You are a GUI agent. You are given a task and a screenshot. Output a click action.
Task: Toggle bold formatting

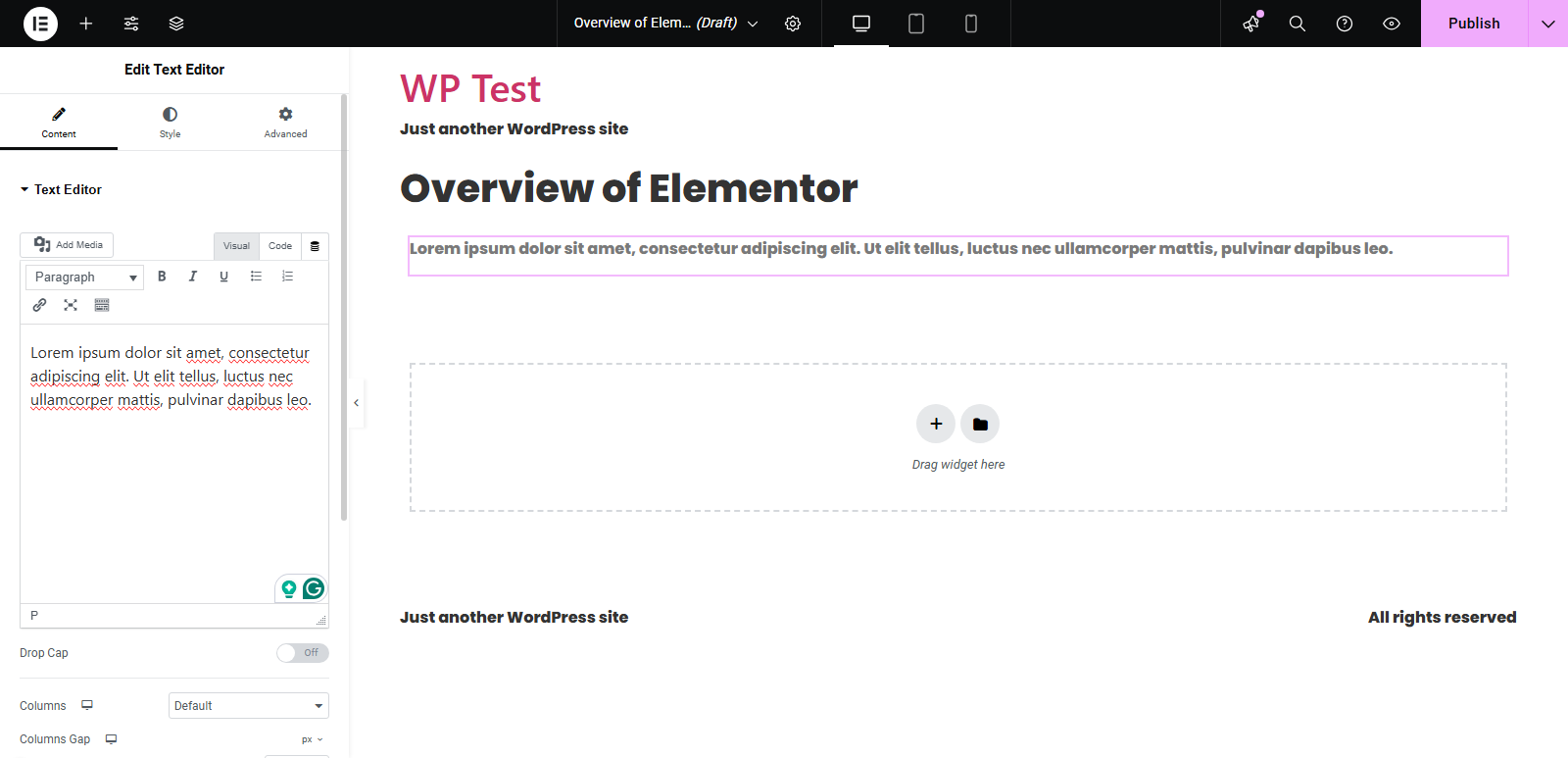[x=162, y=277]
